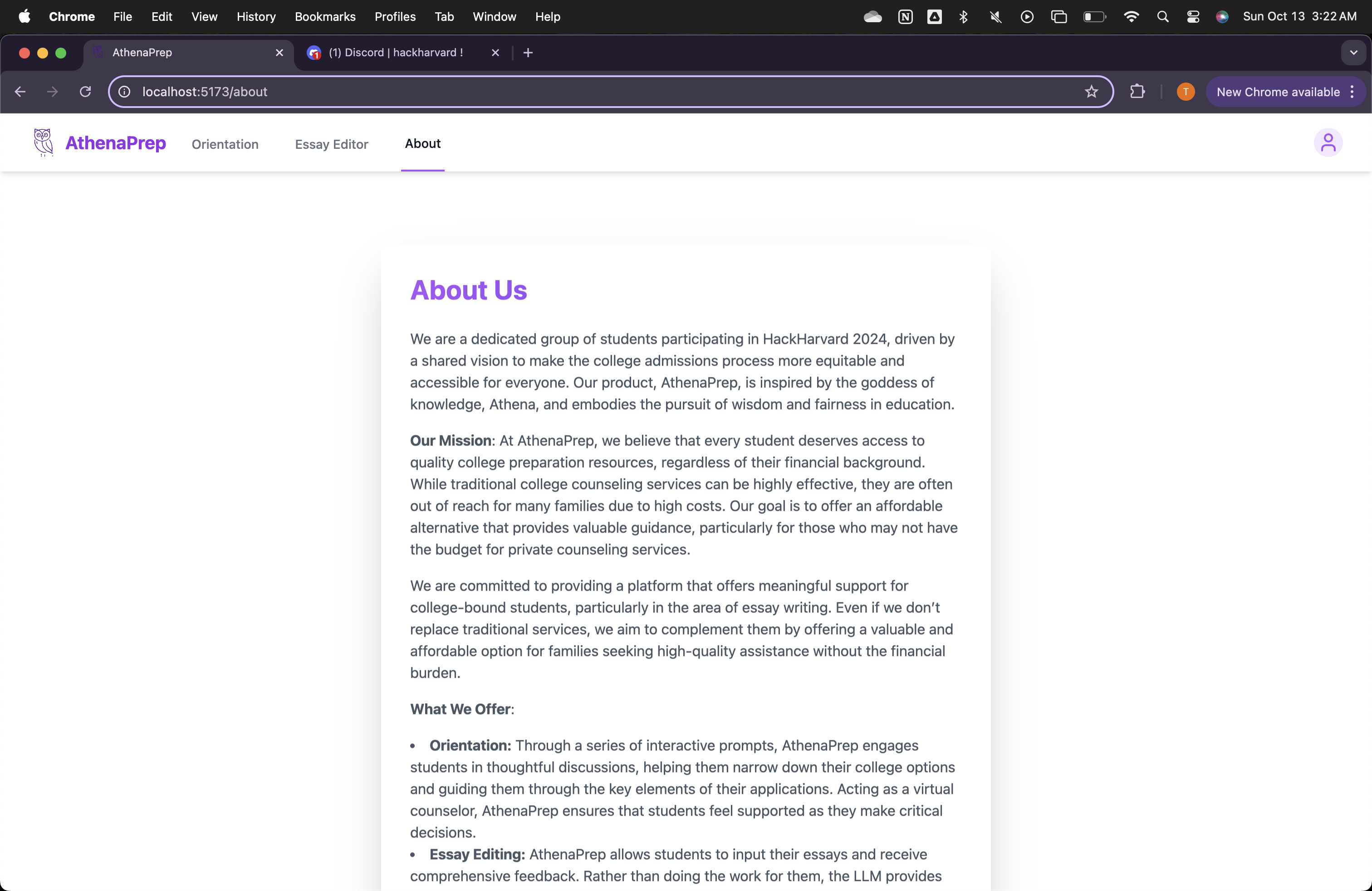The height and width of the screenshot is (891, 1372).
Task: View site information icon in address bar
Action: pos(124,92)
